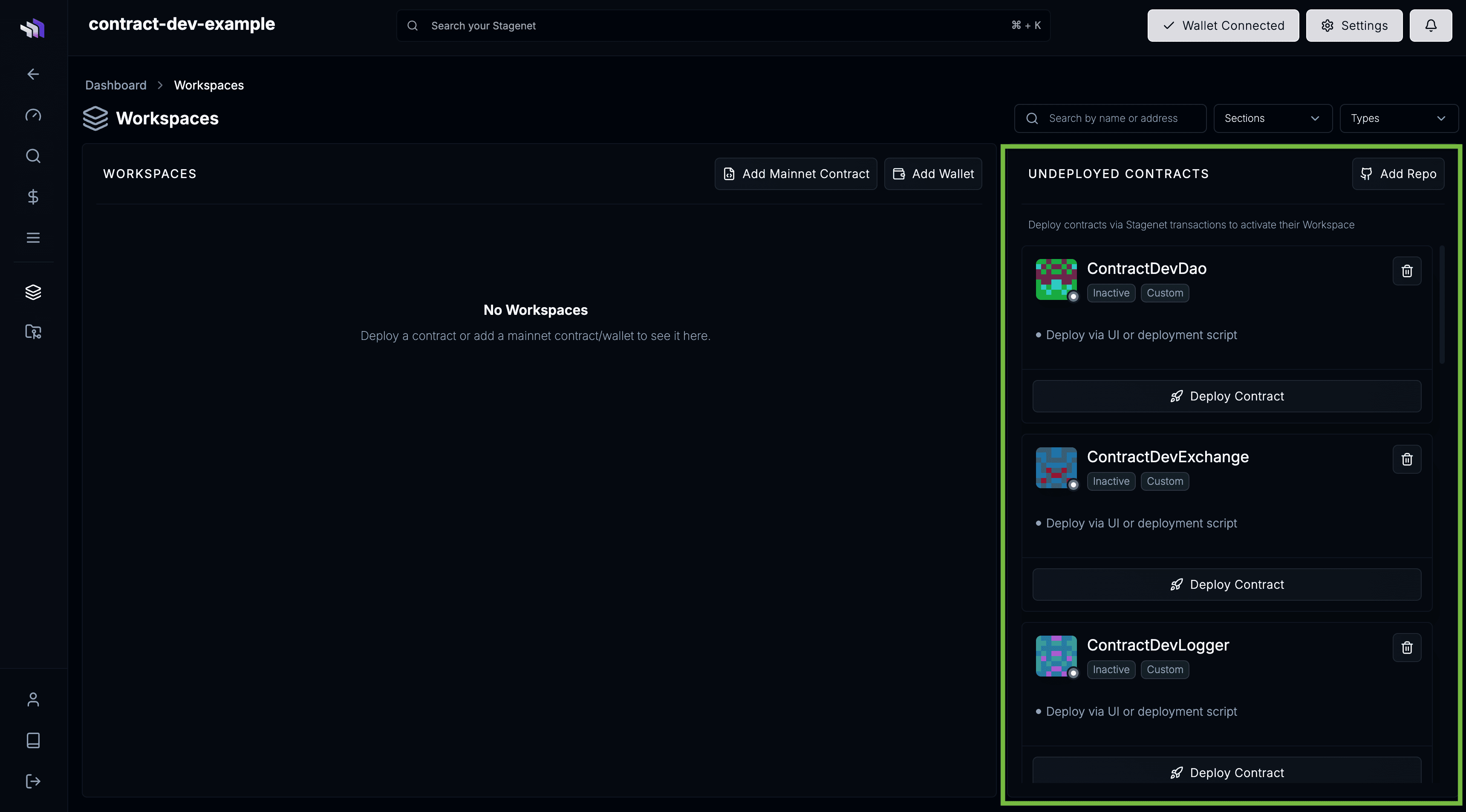Click the notification bell icon
The width and height of the screenshot is (1466, 812).
click(x=1430, y=26)
